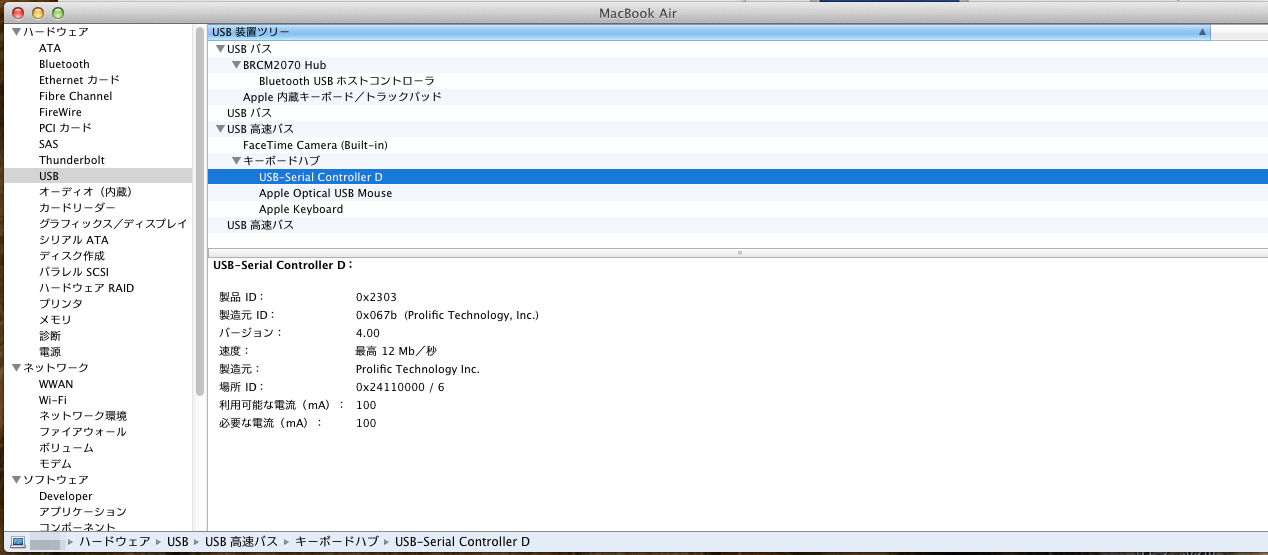Click the Prolific Technology Inc. manufacturer value
Image resolution: width=1268 pixels, height=555 pixels.
click(418, 369)
